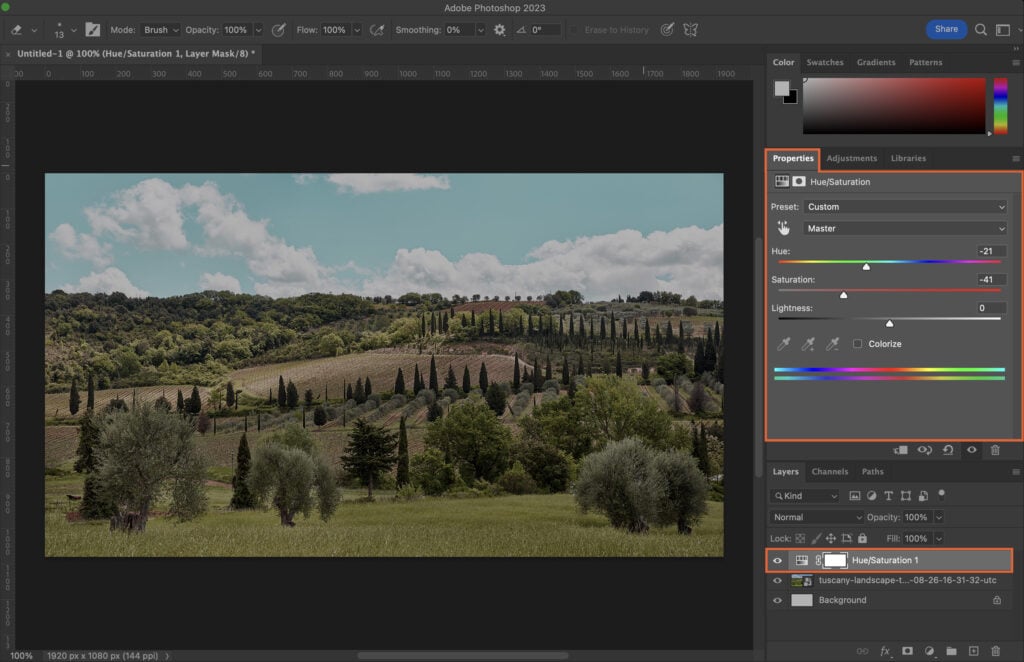Screen dimensions: 1024x662
Task: Hide the Hue/Saturation 1 layer
Action: point(778,560)
